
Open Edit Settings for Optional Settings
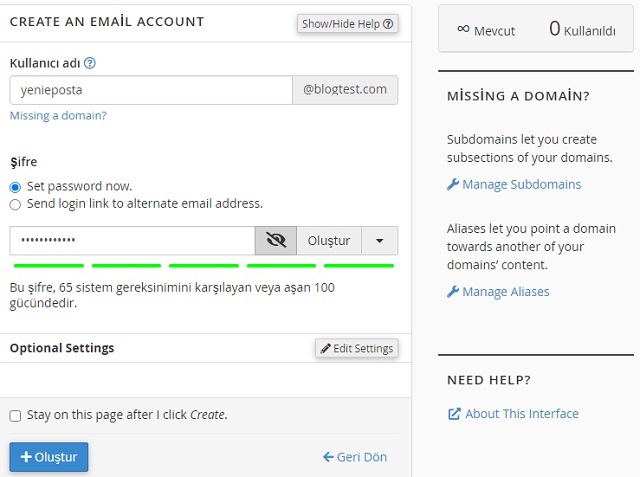pos(357,348)
